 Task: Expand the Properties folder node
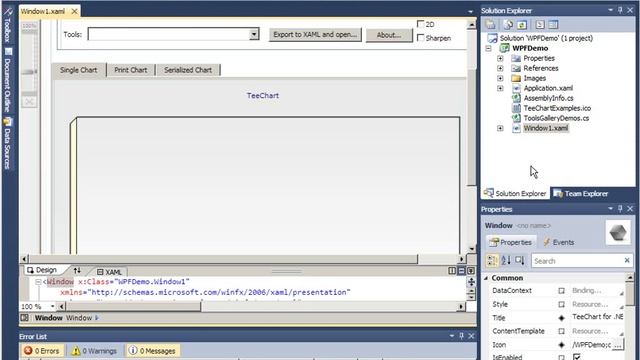pyautogui.click(x=500, y=58)
